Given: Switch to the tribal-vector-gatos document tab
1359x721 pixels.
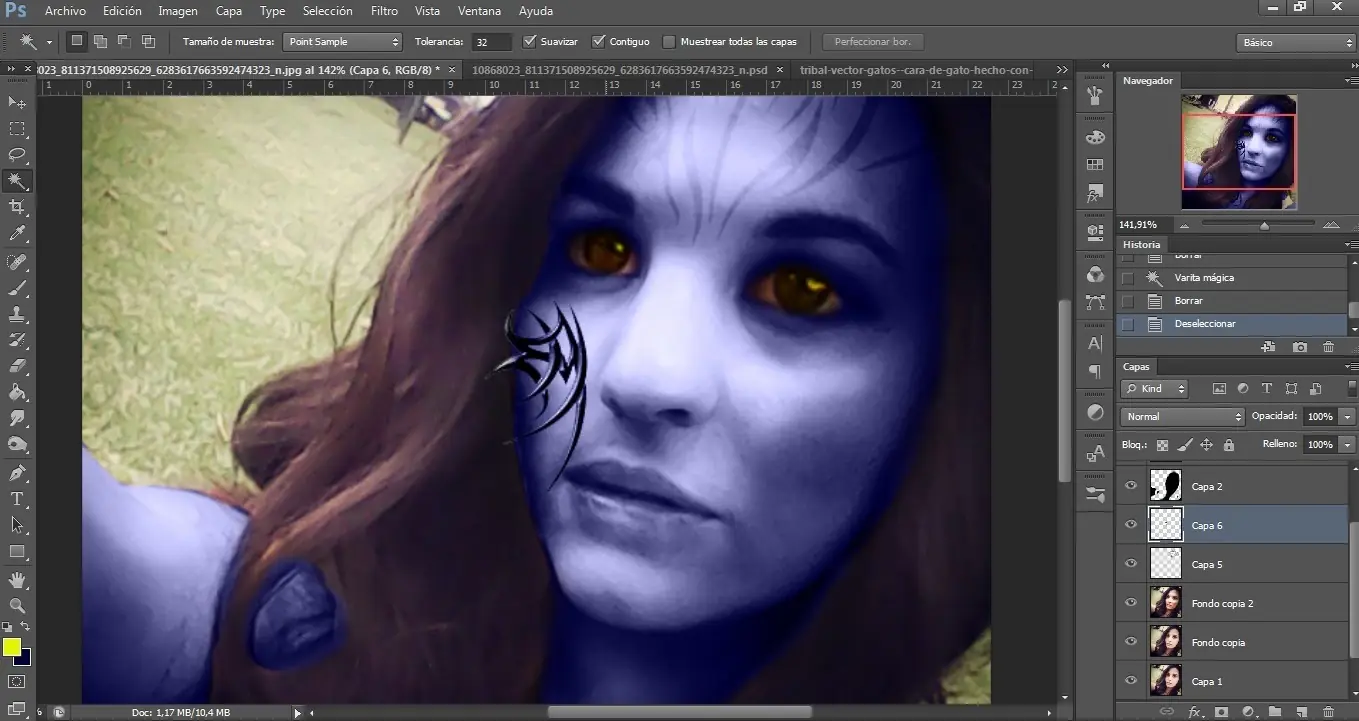Looking at the screenshot, I should click(916, 70).
